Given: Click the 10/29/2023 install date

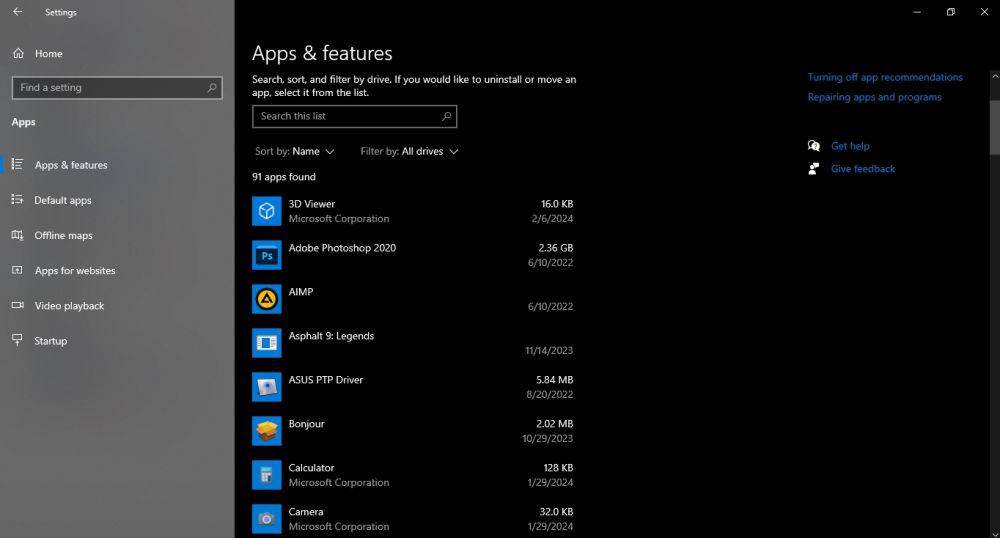Looking at the screenshot, I should [x=547, y=439].
